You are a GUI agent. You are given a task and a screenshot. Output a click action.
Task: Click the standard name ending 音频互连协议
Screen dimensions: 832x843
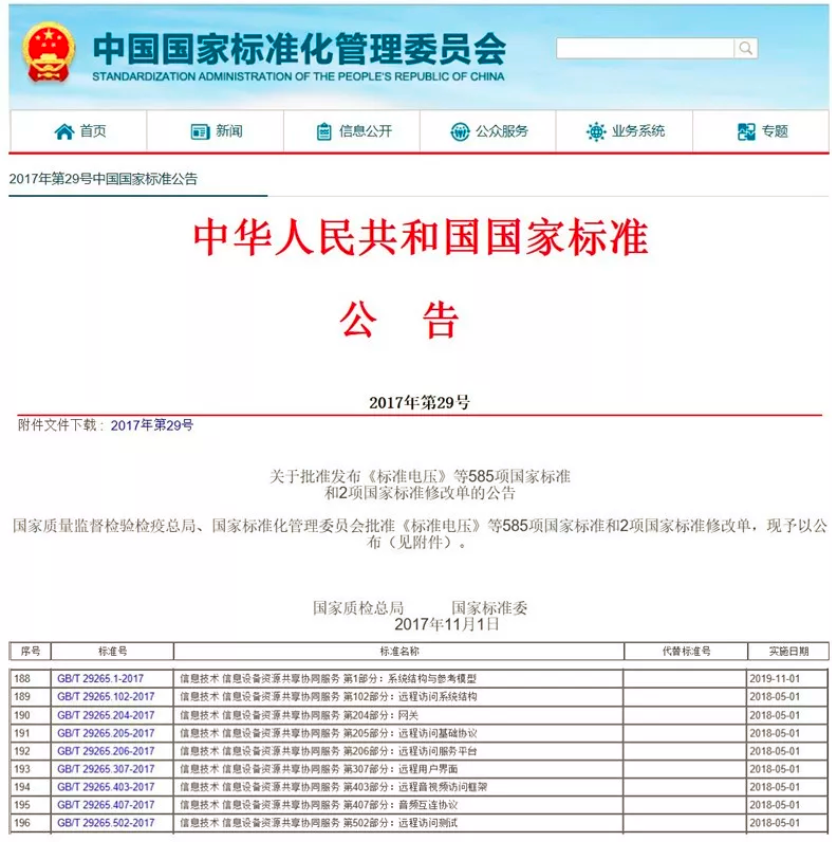coord(319,805)
